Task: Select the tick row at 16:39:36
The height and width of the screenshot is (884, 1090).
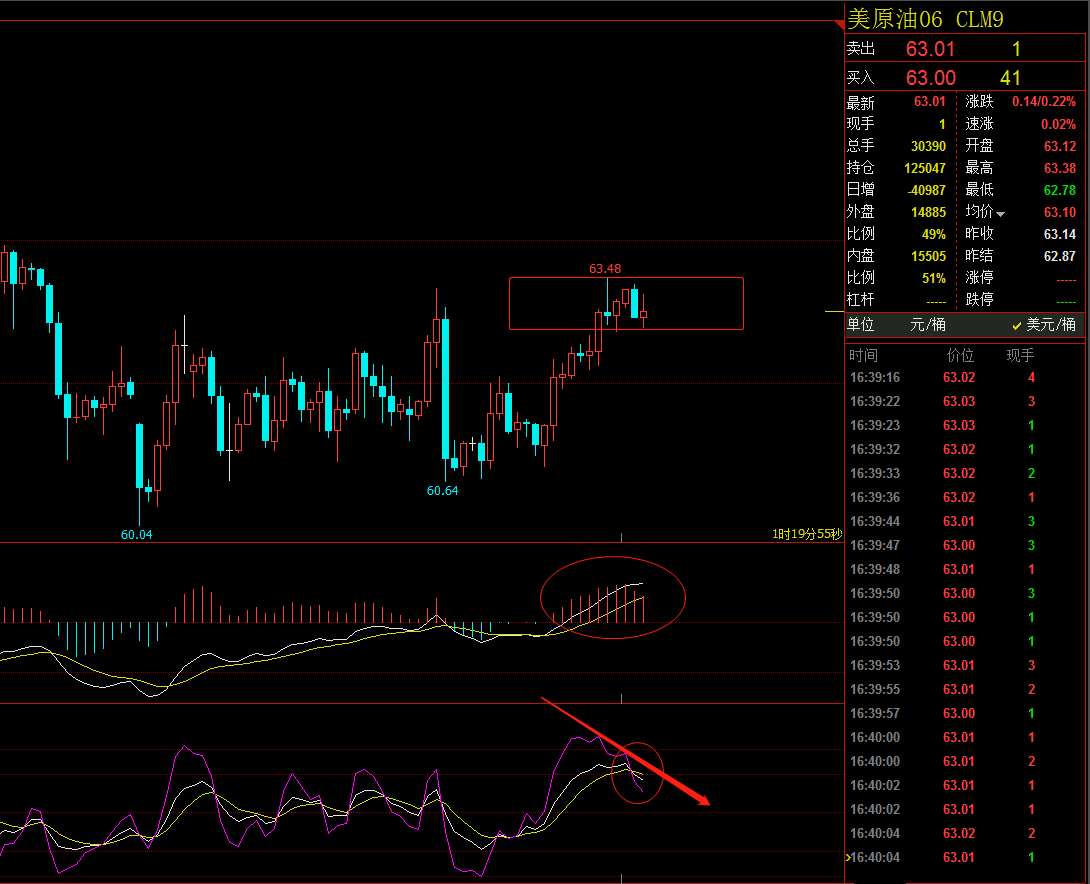Action: (x=964, y=497)
